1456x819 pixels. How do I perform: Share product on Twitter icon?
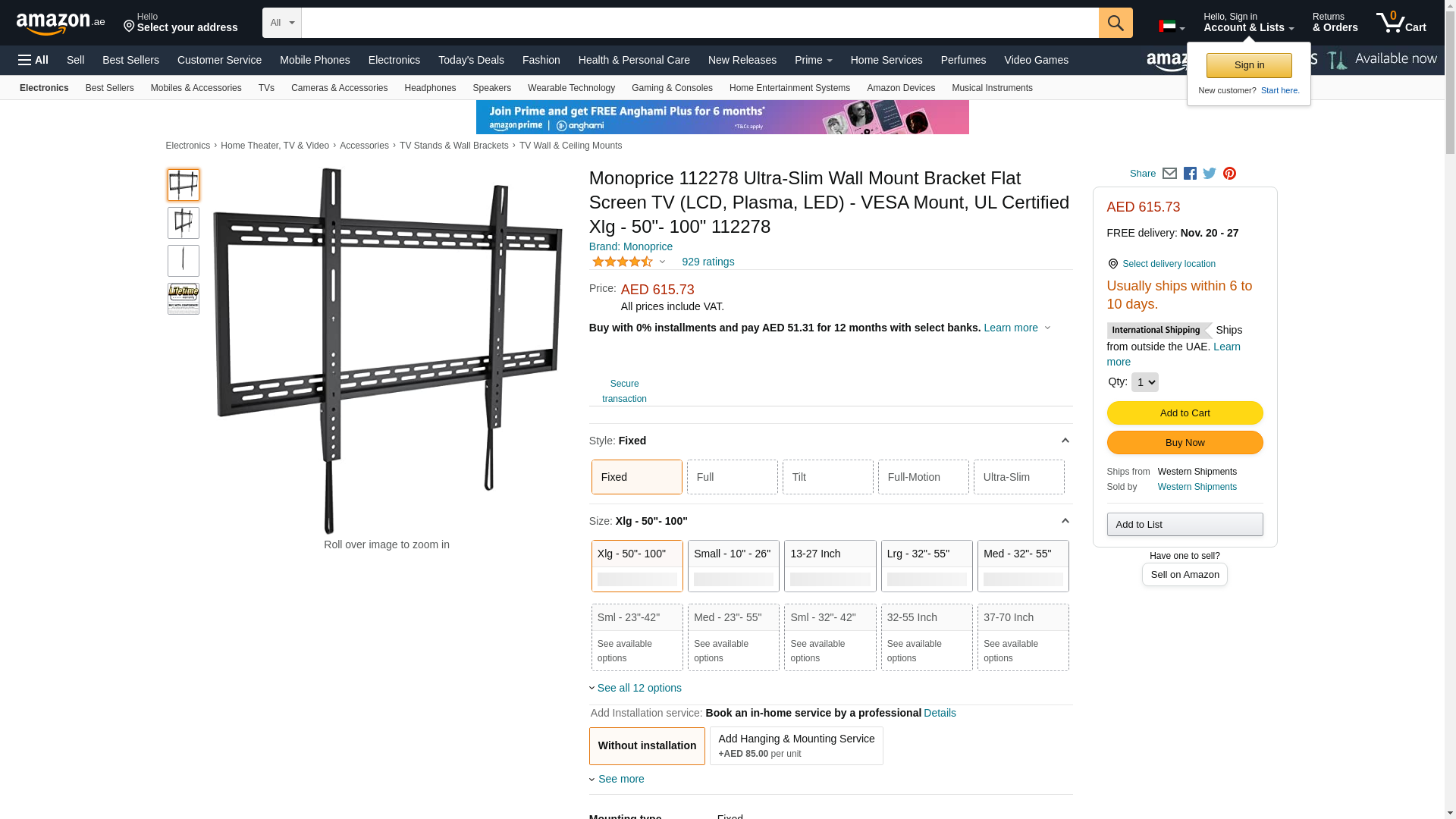1210,174
